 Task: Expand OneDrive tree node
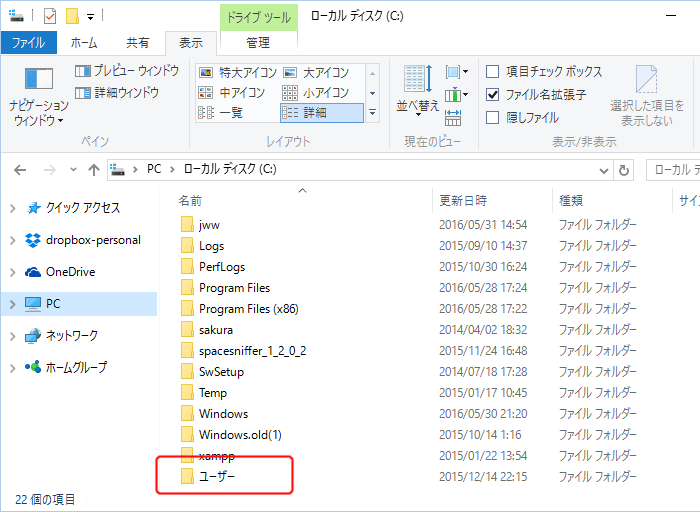12,272
